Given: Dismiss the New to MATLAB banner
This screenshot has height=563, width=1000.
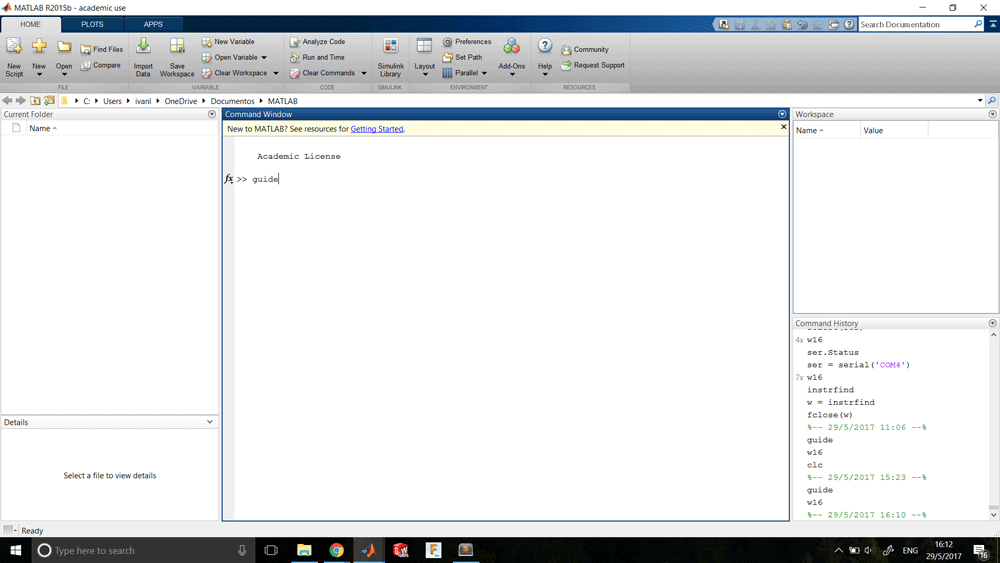Looking at the screenshot, I should point(784,127).
